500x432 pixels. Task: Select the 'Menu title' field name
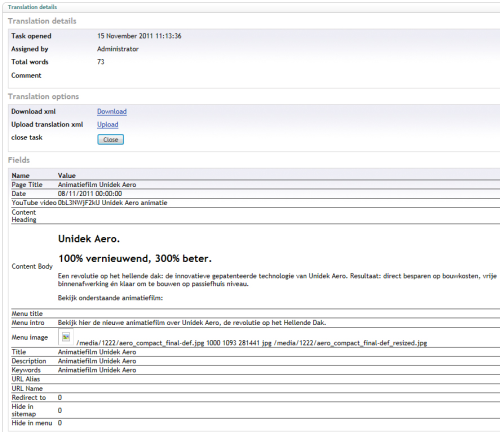[27, 314]
